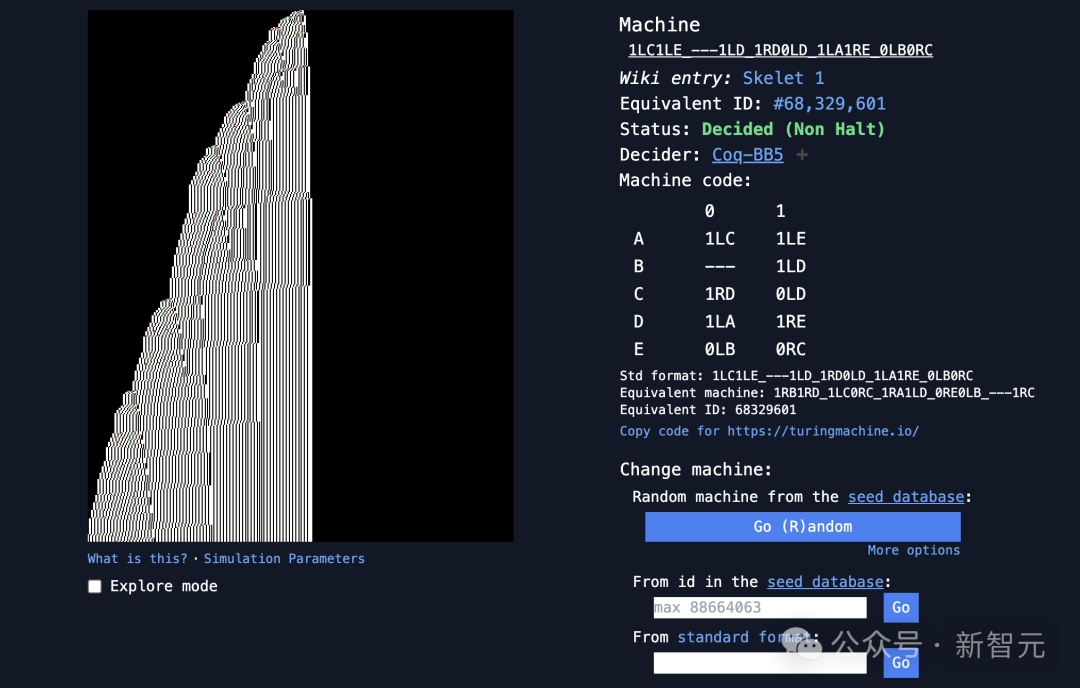
Task: Click the standard format input field
Action: (x=760, y=663)
